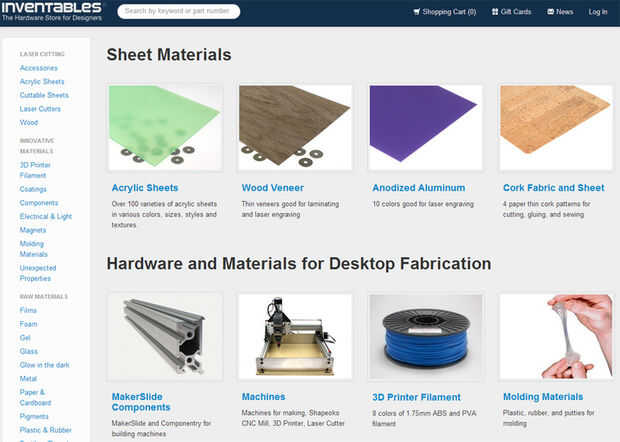Click the Log in link
Screen dimensions: 620x442
[598, 12]
